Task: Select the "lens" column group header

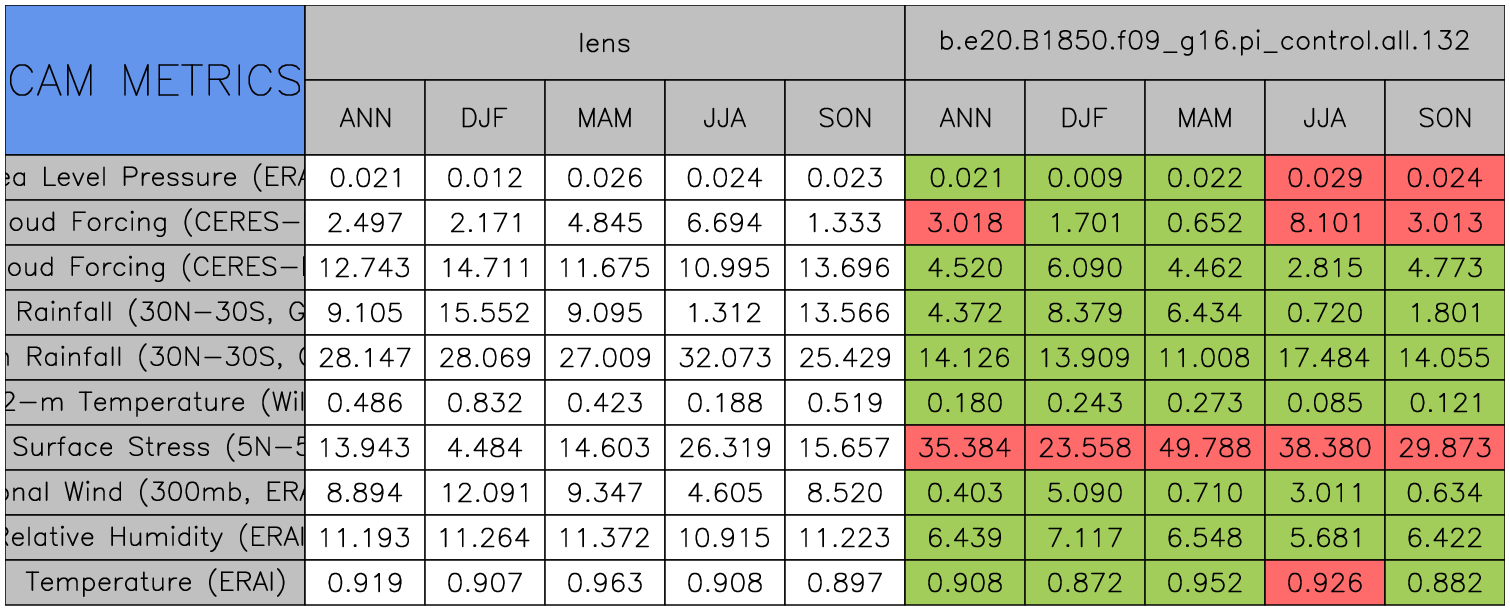Action: click(x=604, y=42)
